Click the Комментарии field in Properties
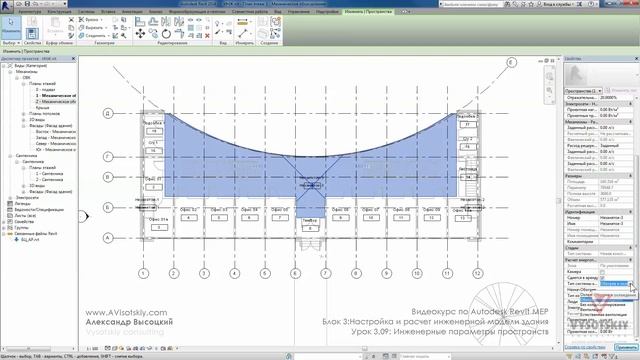This screenshot has width=640, height=360. click(616, 242)
